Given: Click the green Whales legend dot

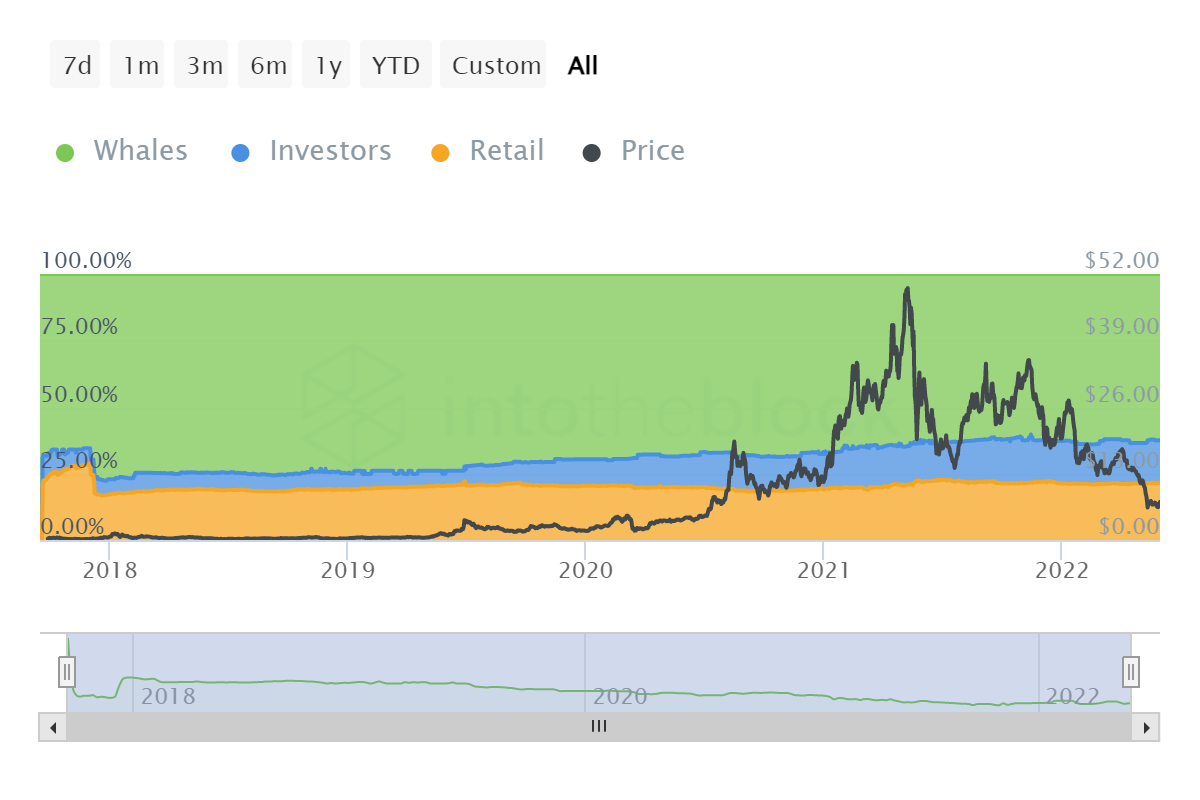Looking at the screenshot, I should click(65, 153).
